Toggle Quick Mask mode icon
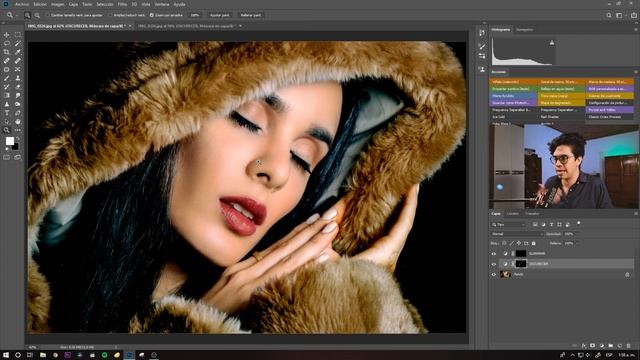Viewport: 640px width, 360px height. point(7,157)
